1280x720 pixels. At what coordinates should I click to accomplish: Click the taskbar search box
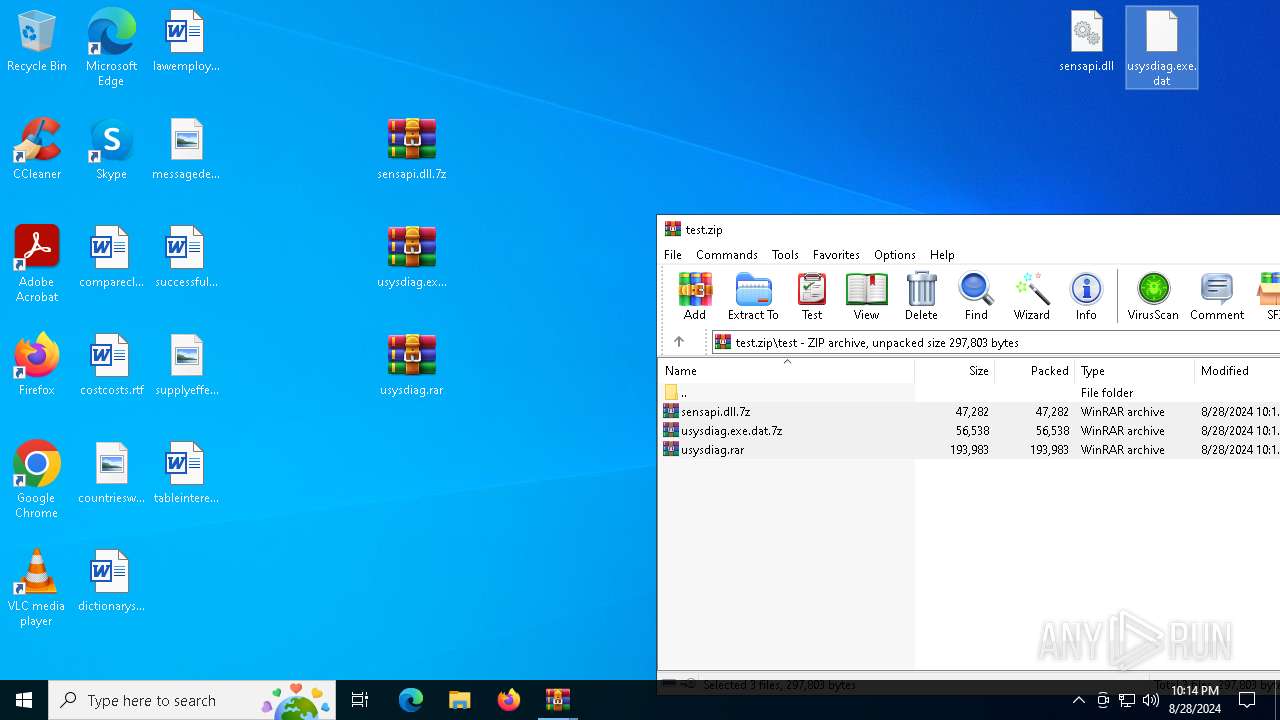[x=192, y=700]
